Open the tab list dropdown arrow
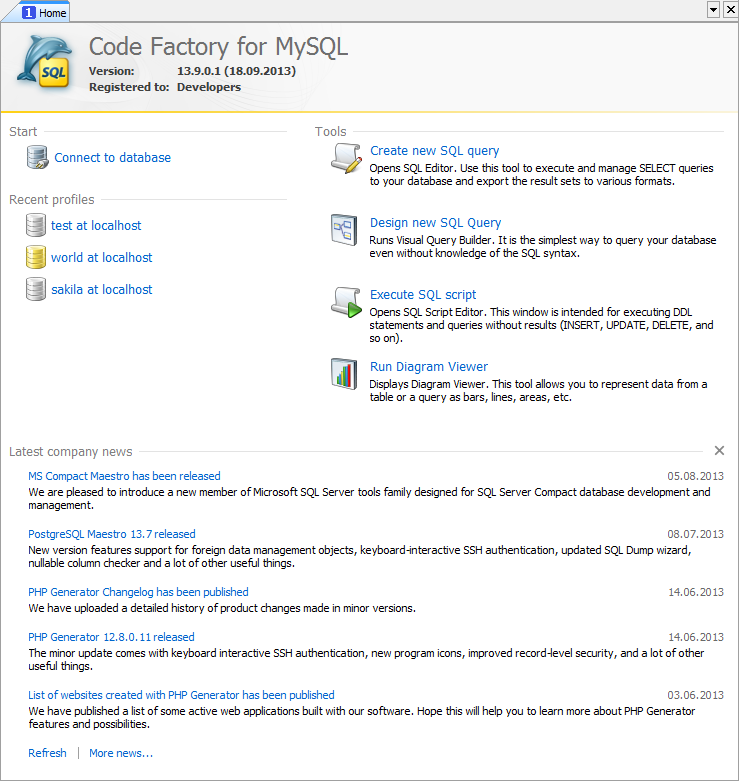739x781 pixels. click(713, 9)
